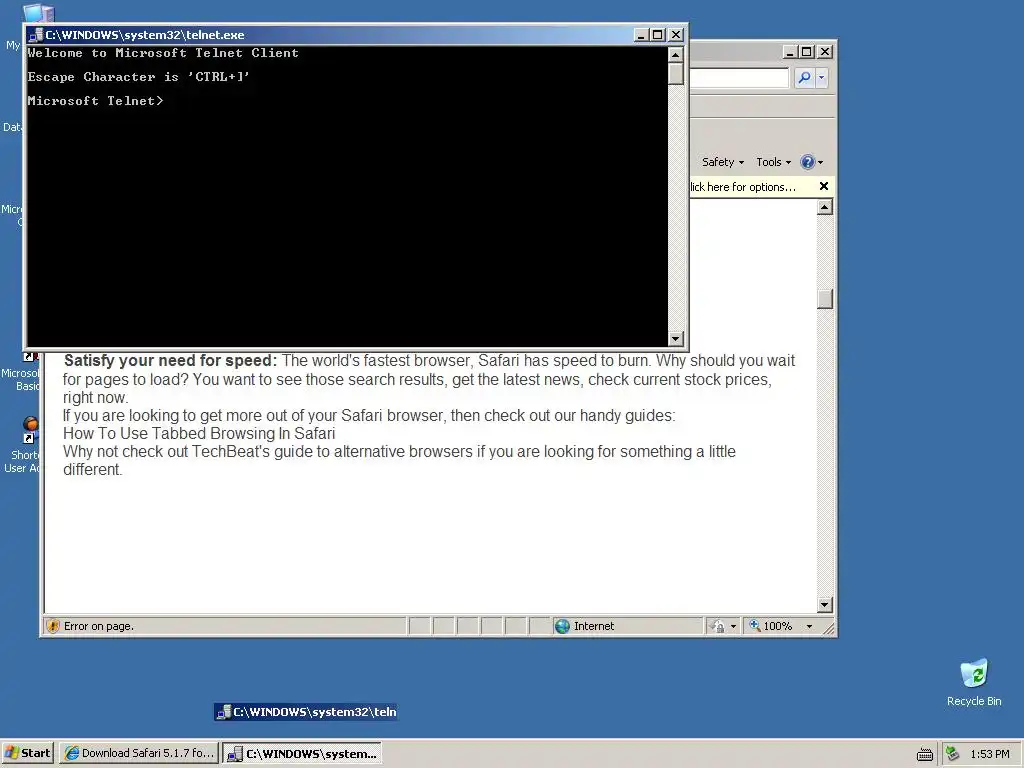Click the browser page scroll down arrow
This screenshot has width=1024, height=768.
point(825,605)
